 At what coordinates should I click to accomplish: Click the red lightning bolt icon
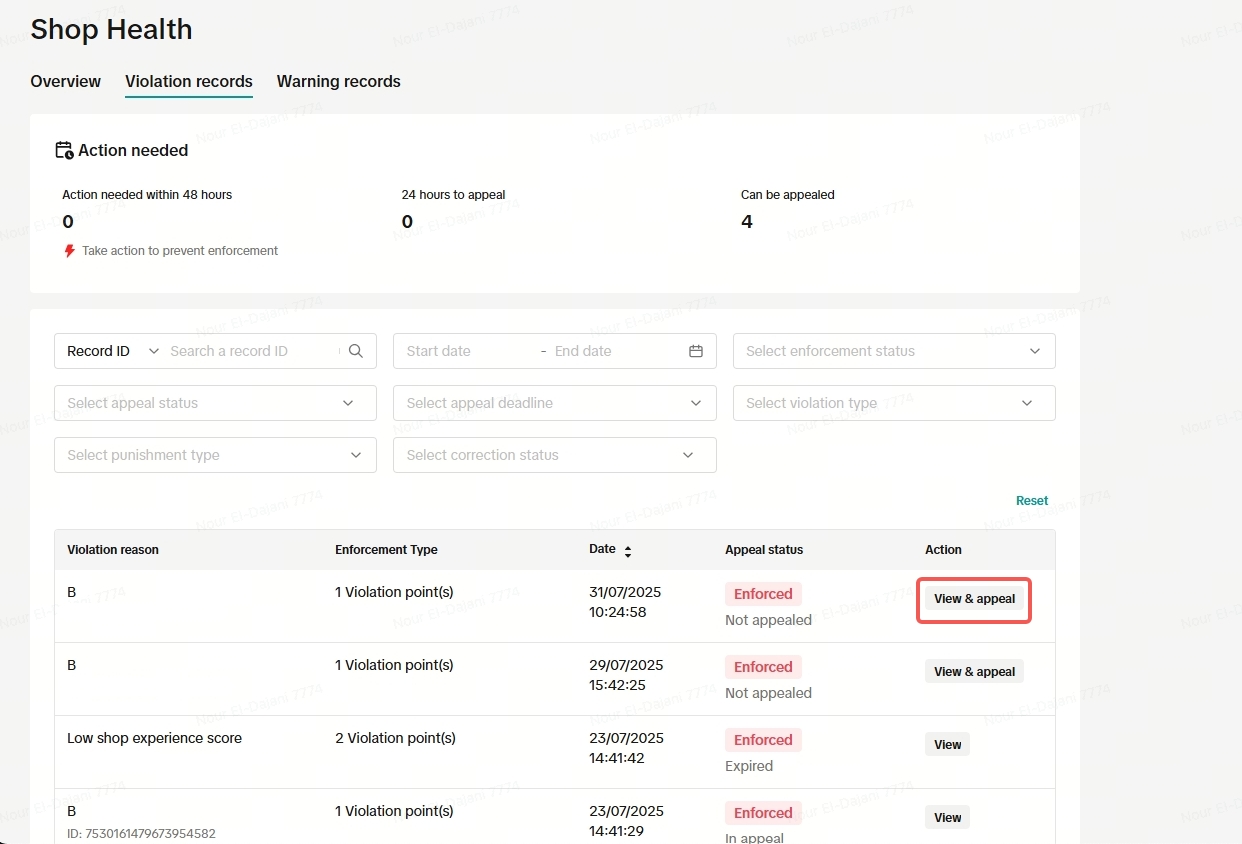[69, 251]
